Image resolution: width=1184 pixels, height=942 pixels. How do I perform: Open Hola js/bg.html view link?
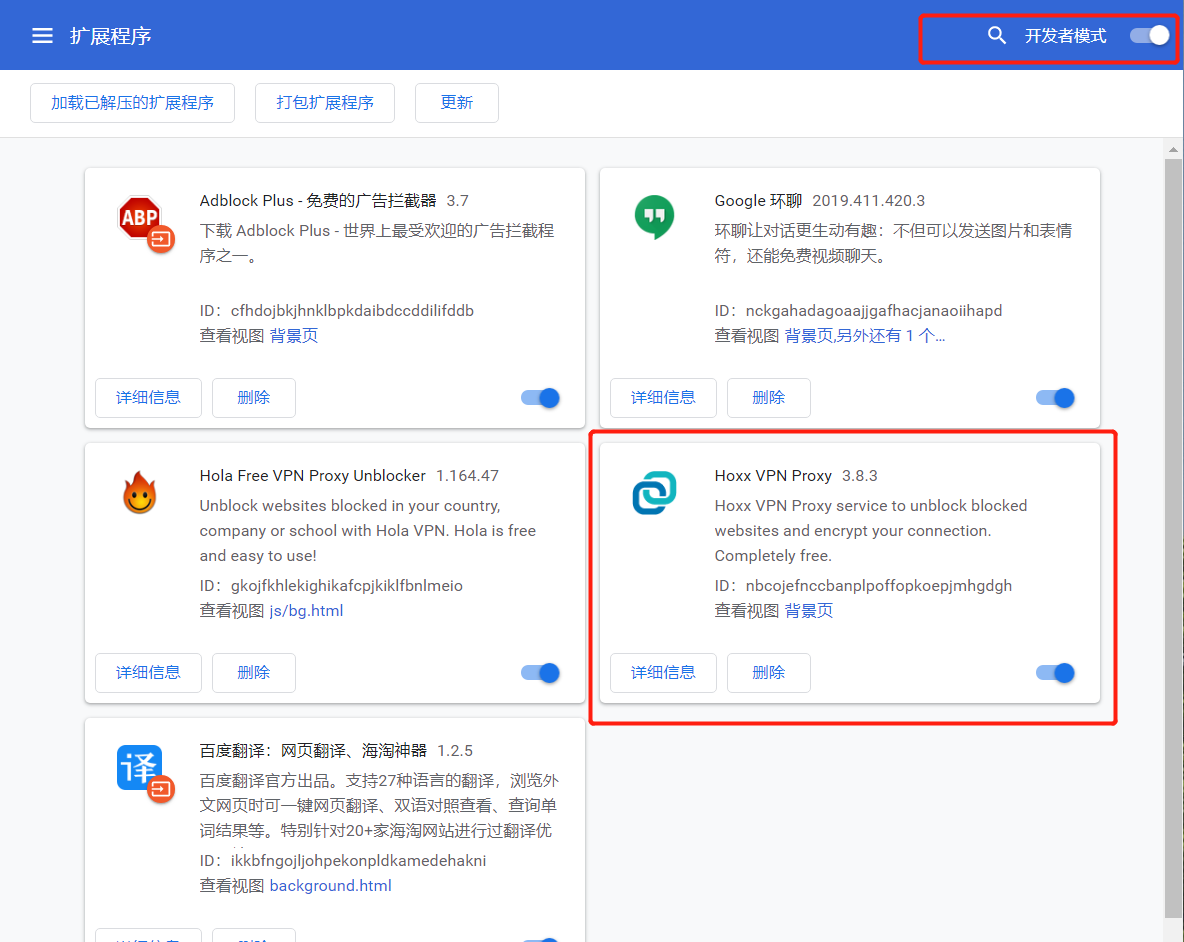click(307, 611)
